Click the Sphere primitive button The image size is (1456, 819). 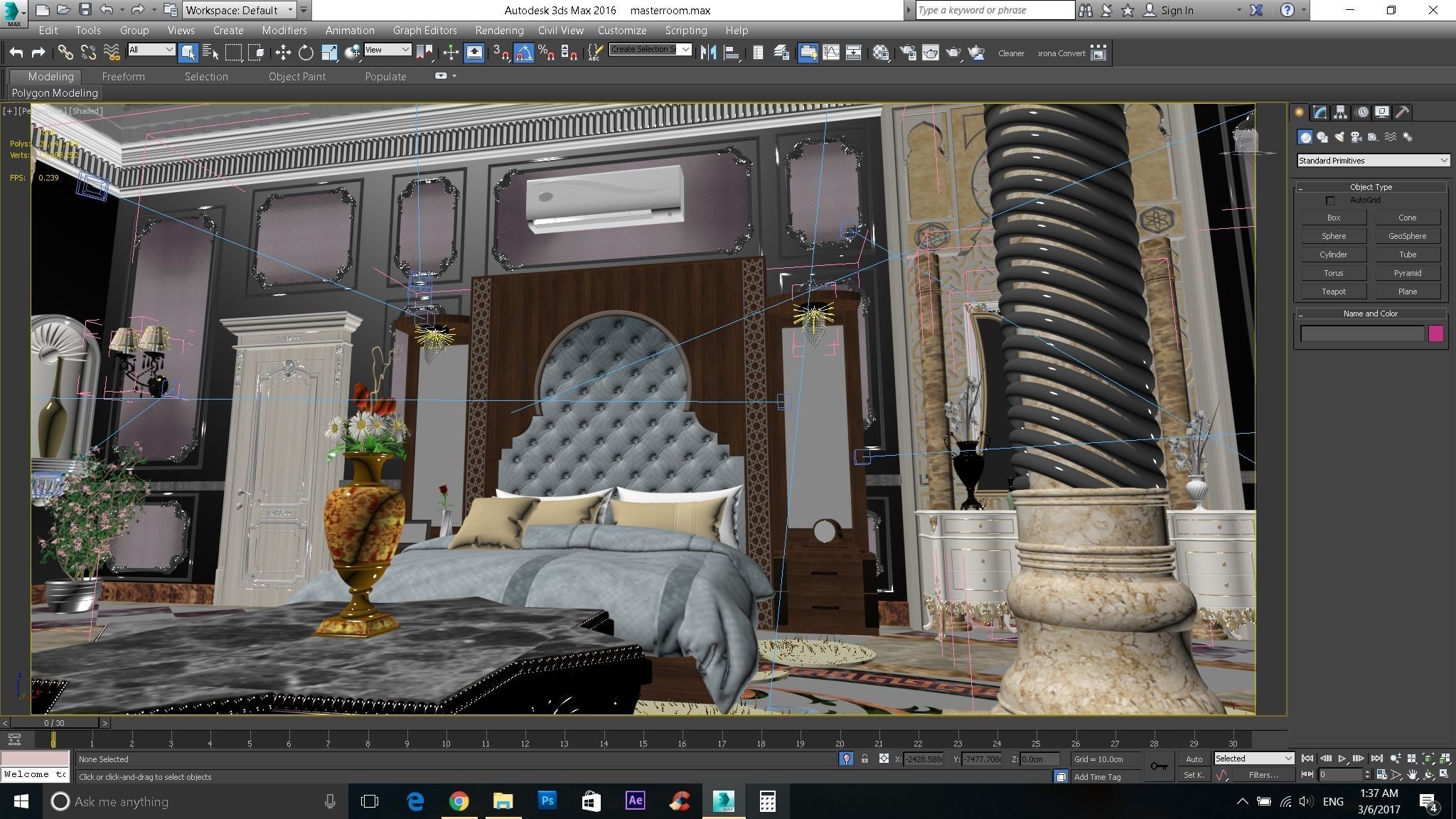[1334, 236]
